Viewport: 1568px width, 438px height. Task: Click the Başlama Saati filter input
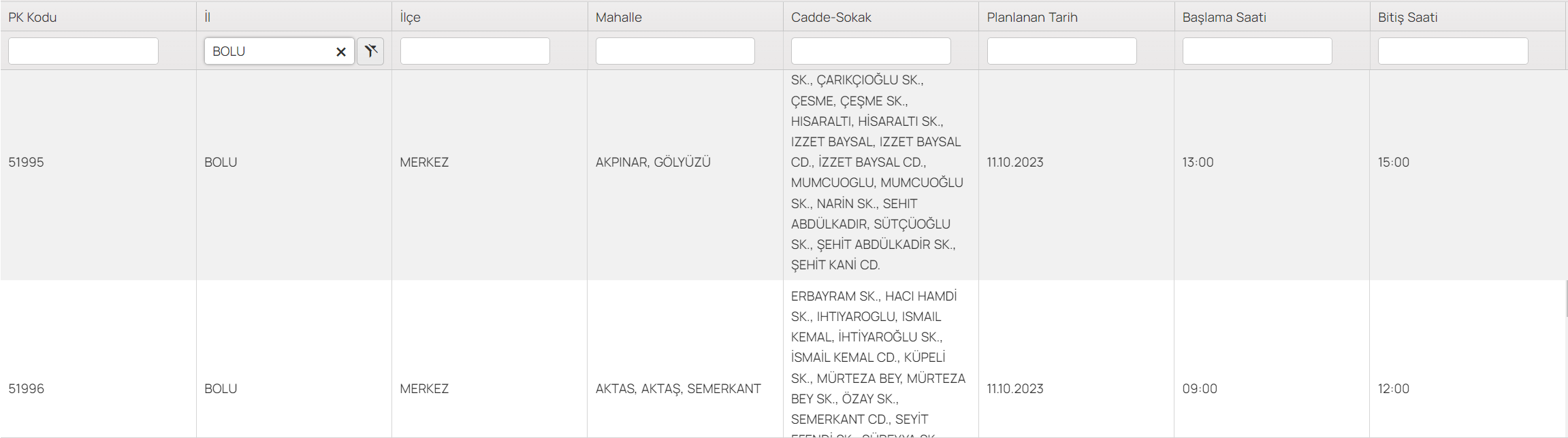coord(1257,51)
